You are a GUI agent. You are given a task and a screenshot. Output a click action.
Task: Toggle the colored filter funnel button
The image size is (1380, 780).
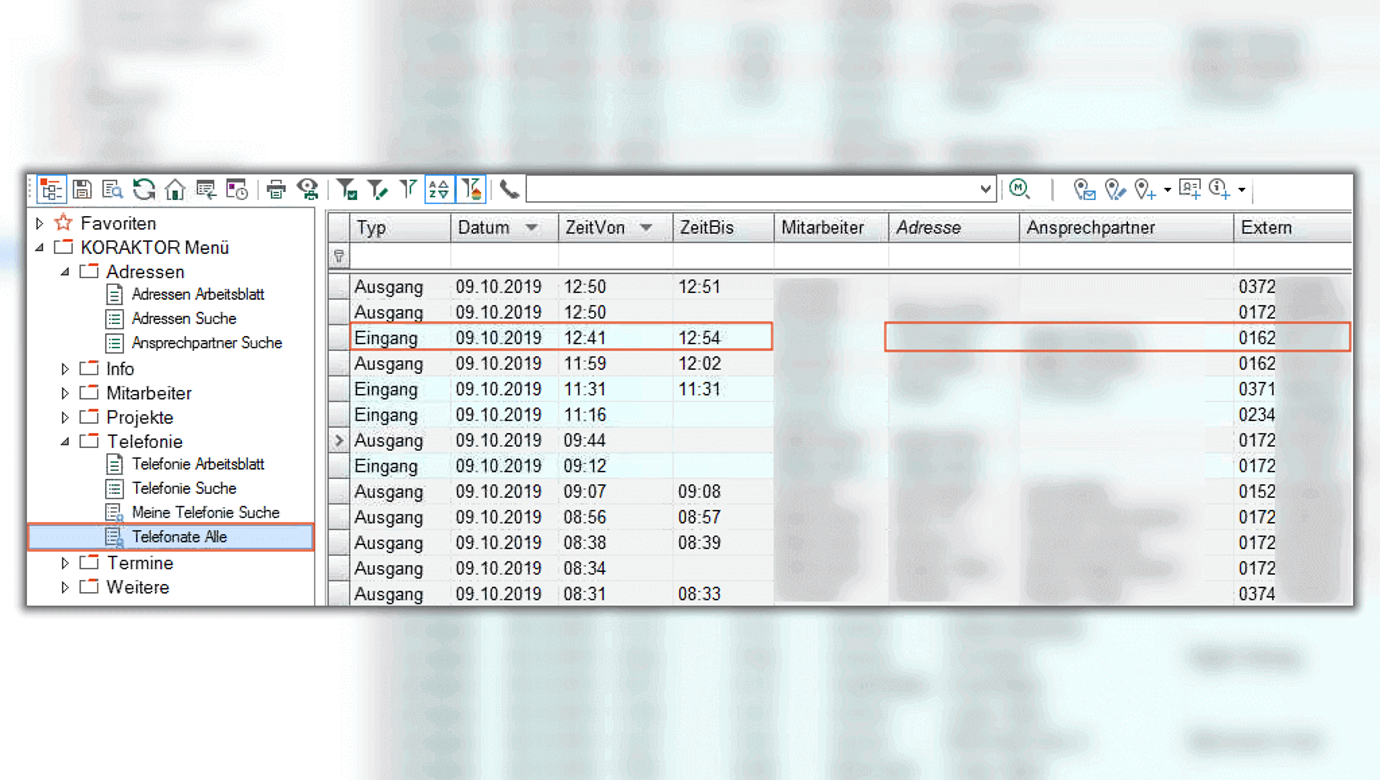coord(471,189)
